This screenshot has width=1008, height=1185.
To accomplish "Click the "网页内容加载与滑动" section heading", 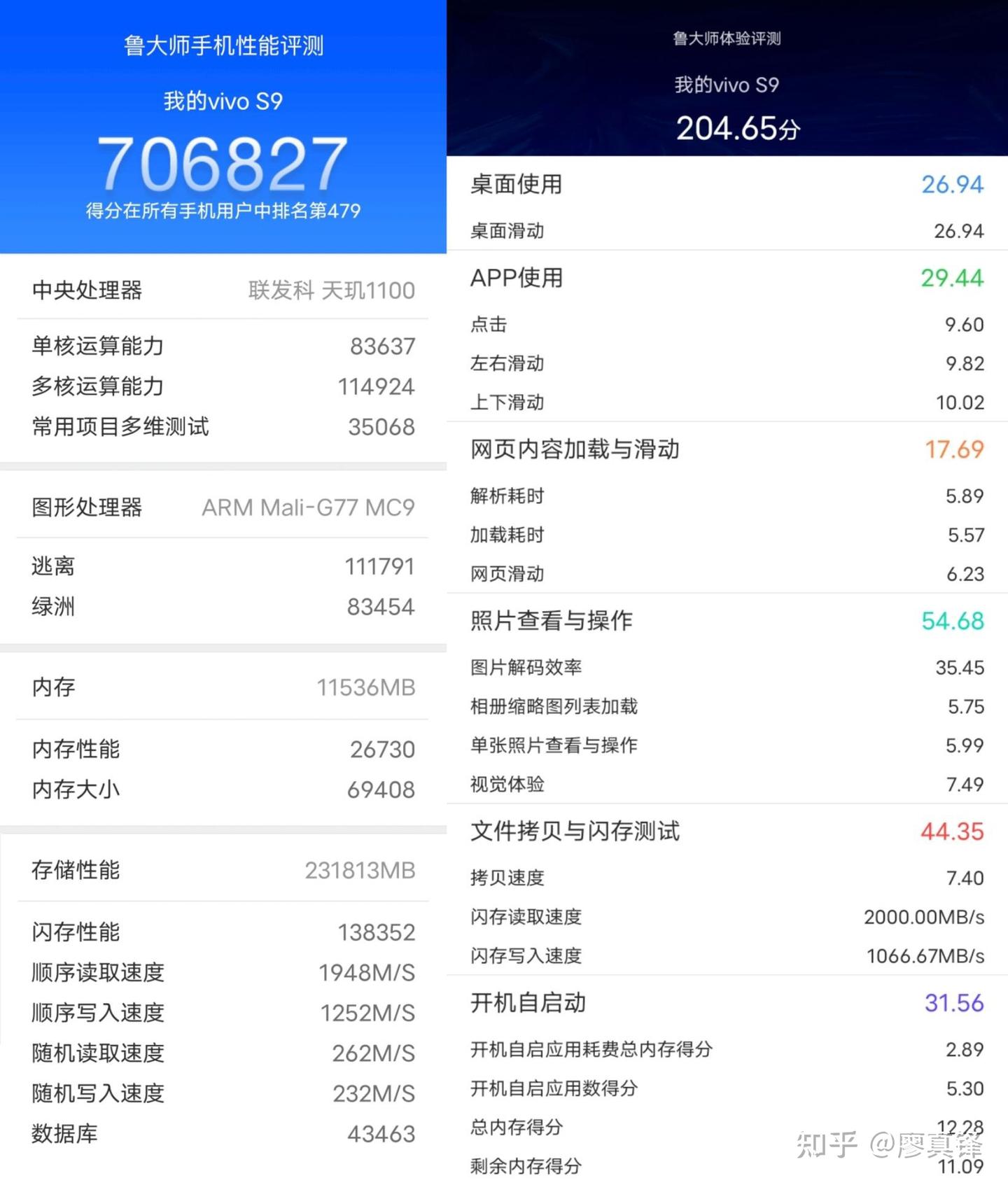I will coord(575,449).
